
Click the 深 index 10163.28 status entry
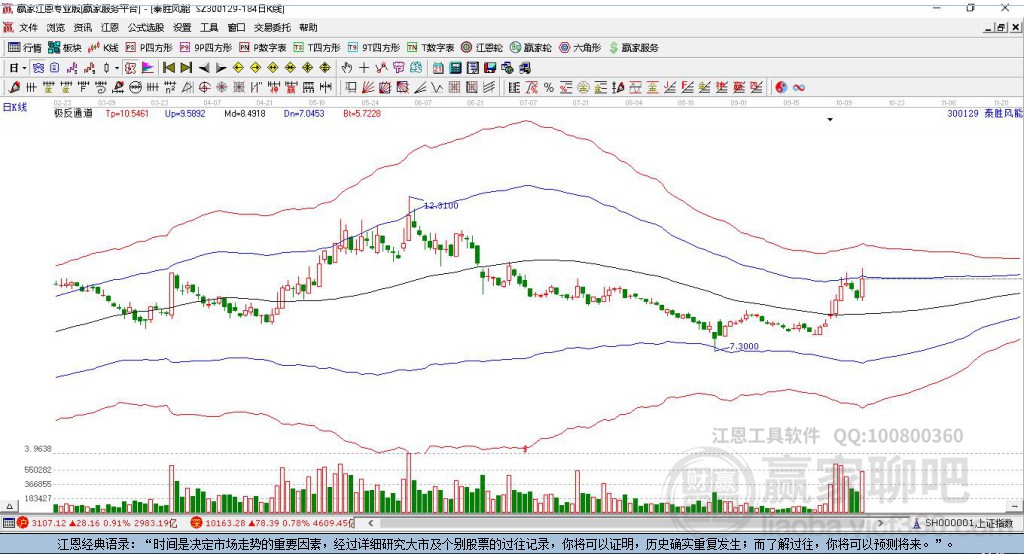(x=272, y=523)
